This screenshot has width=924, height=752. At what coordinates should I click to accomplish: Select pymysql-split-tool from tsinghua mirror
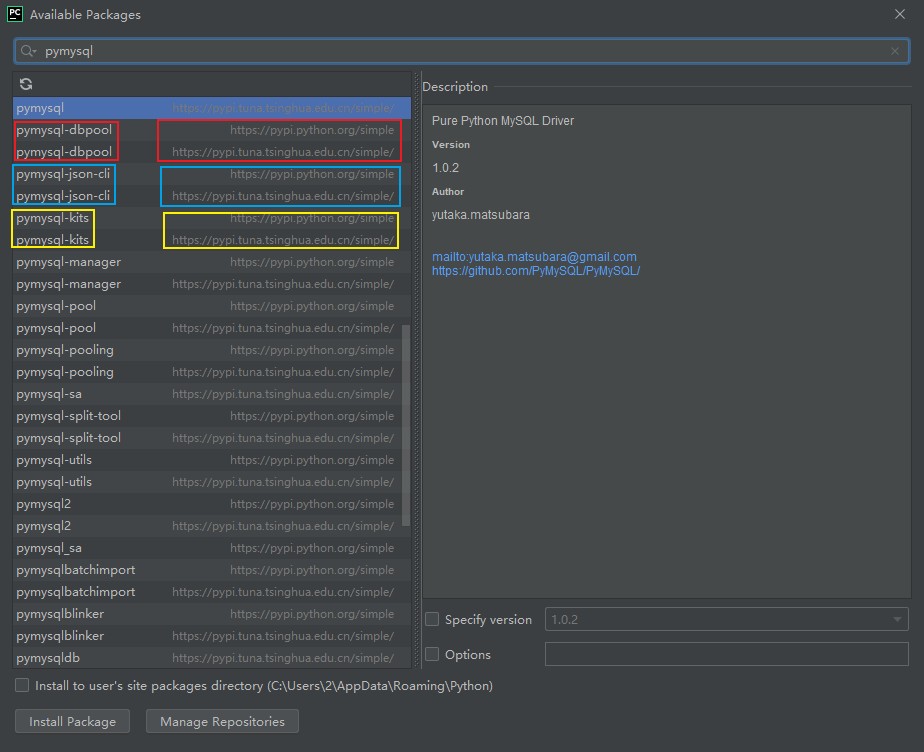tap(212, 438)
